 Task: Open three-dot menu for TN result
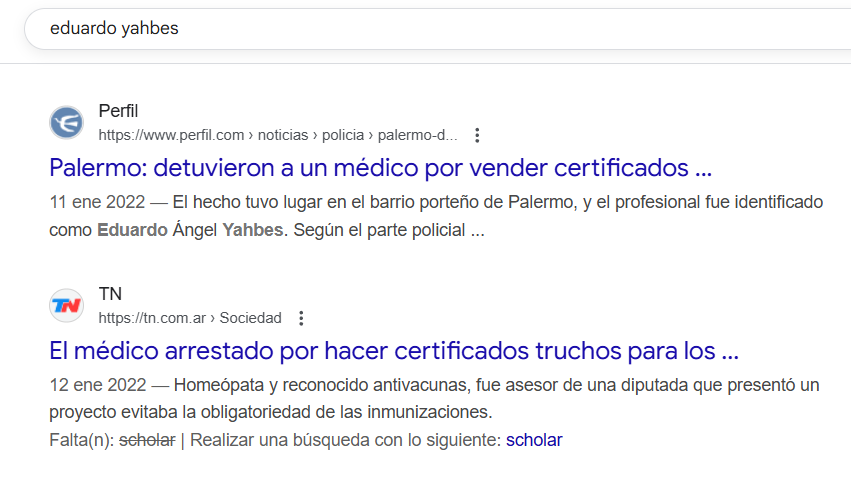click(x=301, y=318)
